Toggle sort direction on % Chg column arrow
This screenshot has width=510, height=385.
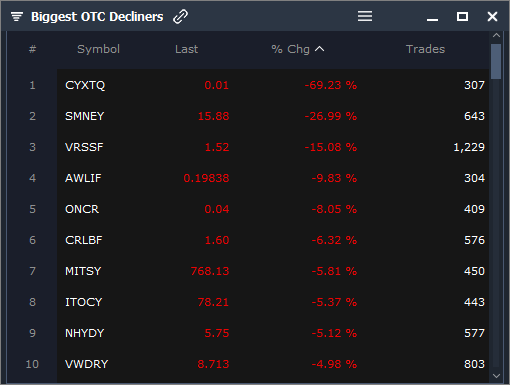(x=319, y=49)
